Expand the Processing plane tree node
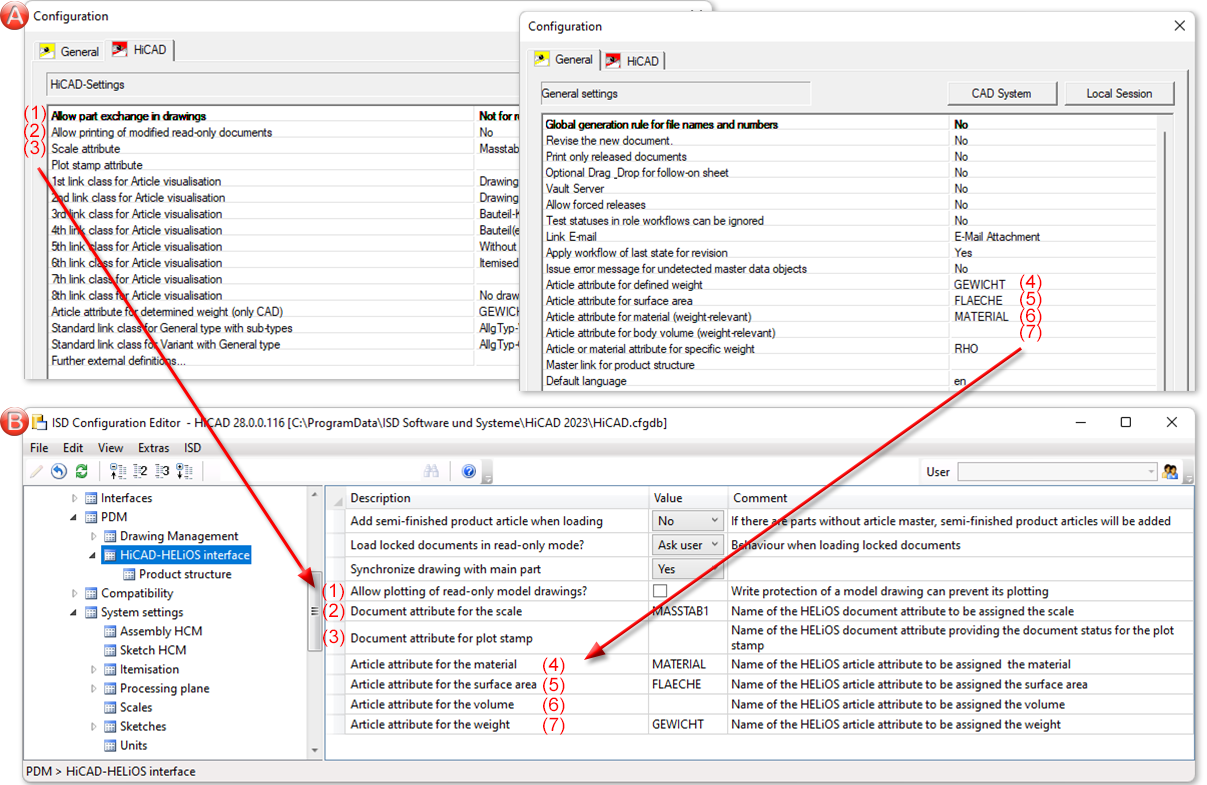Screen dimensions: 1207x785 point(93,688)
